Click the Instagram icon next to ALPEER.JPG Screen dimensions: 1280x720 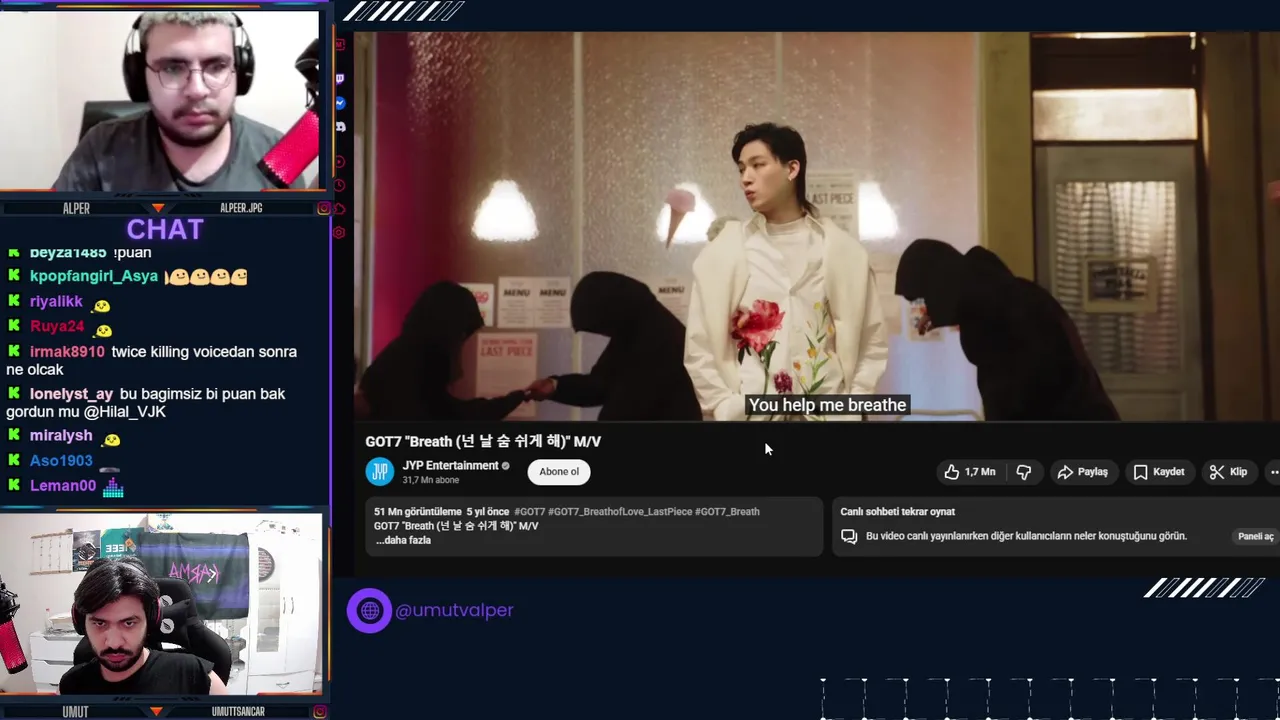point(323,208)
